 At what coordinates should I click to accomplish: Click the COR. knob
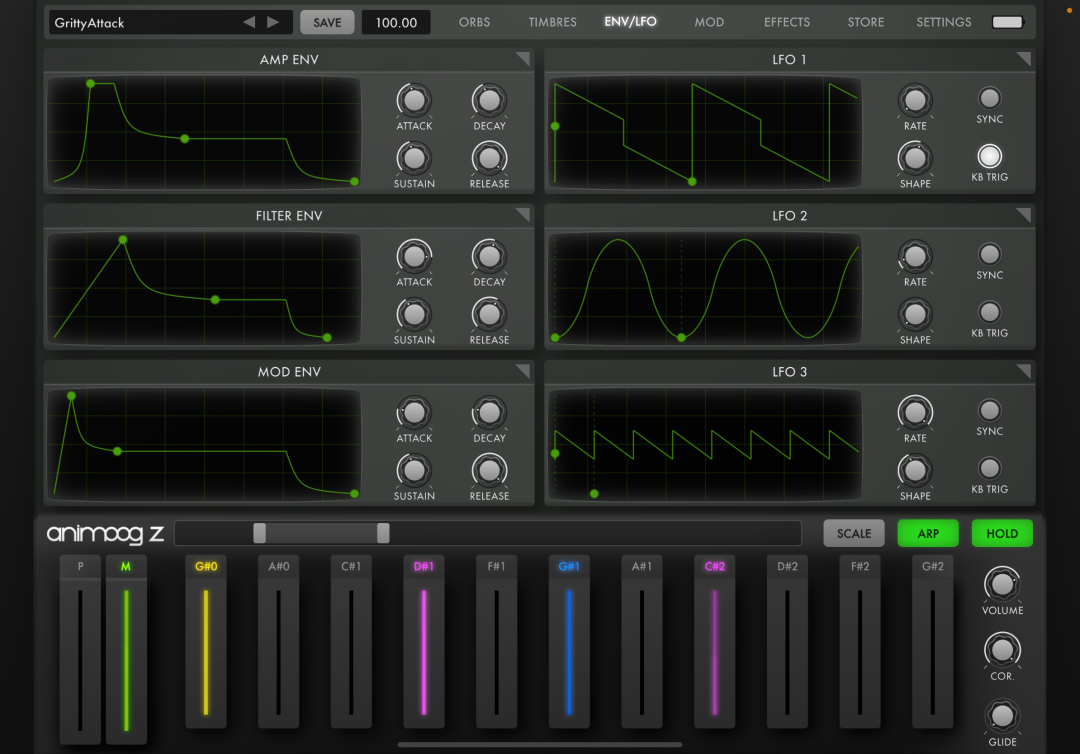pyautogui.click(x=1002, y=650)
